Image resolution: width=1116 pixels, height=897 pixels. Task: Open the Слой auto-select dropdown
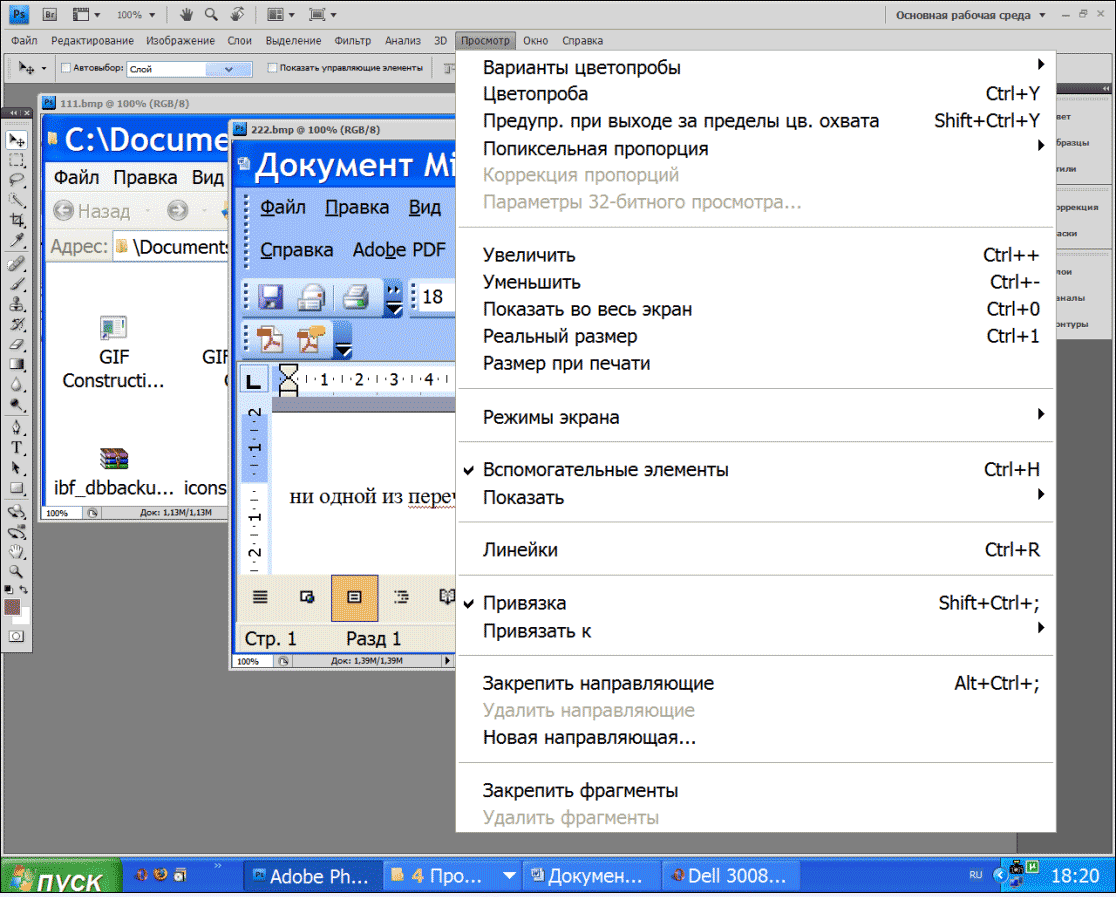click(x=229, y=69)
